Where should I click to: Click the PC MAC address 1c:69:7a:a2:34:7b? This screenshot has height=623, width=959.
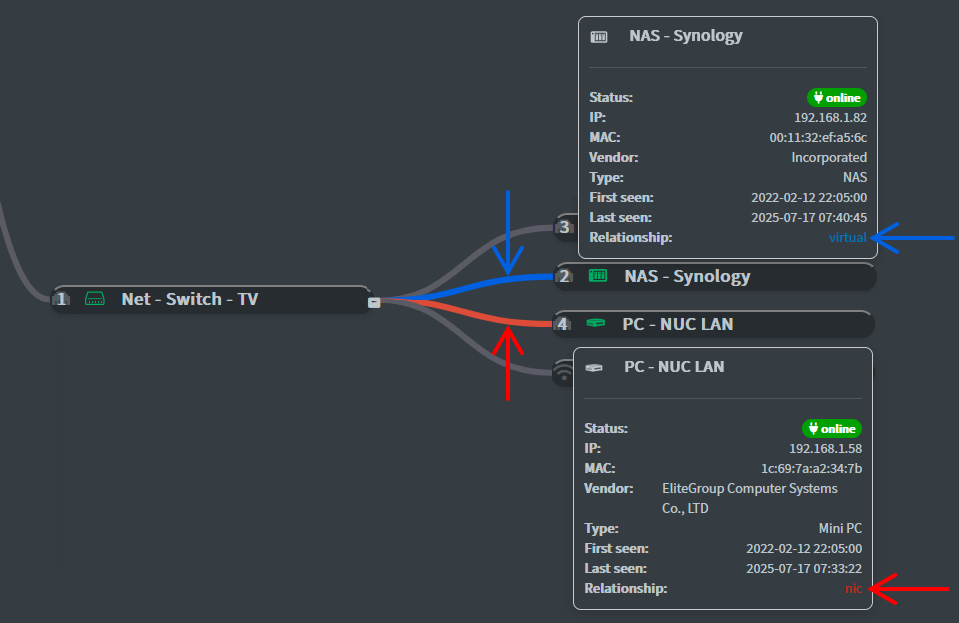[811, 469]
